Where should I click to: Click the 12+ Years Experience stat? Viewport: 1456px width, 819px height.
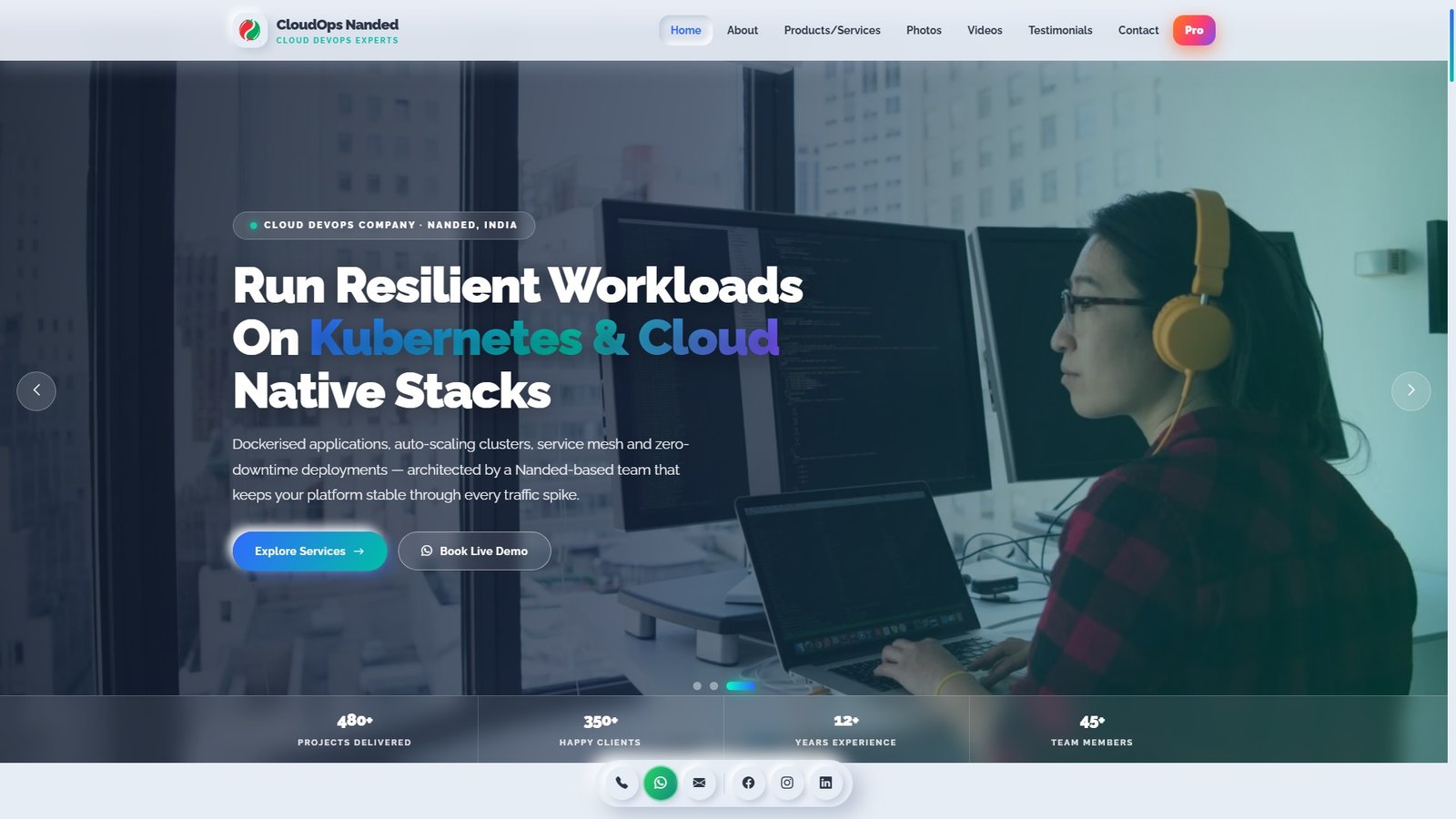point(846,730)
